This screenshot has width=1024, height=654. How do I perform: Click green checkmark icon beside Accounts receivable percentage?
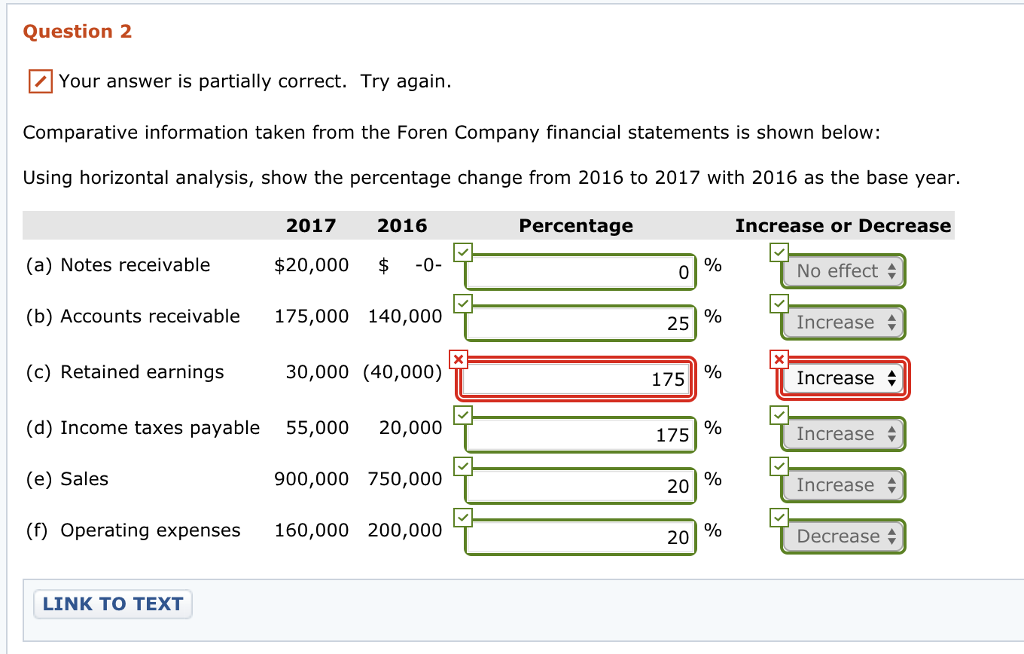coord(463,303)
